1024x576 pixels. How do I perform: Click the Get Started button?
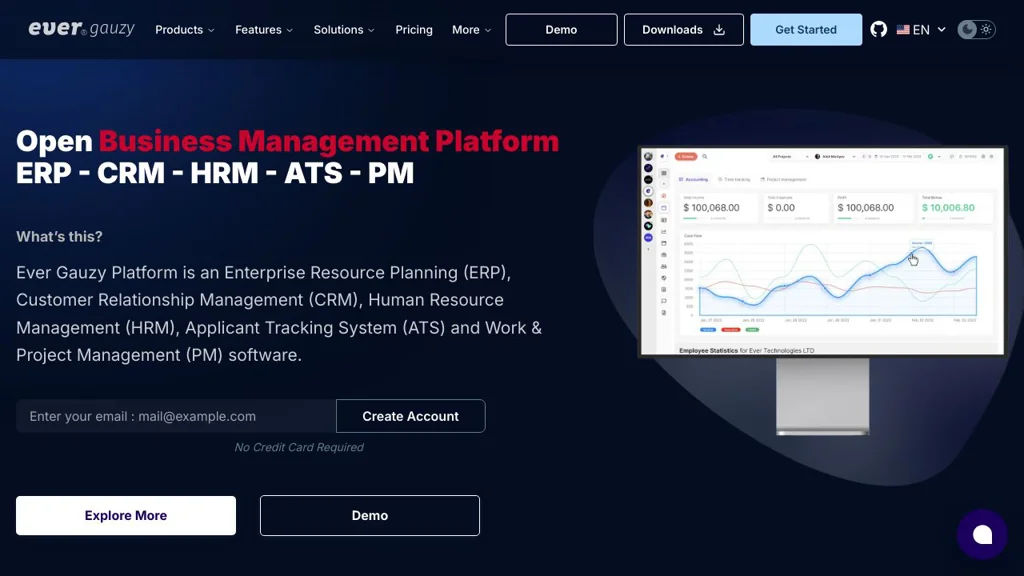coord(806,29)
